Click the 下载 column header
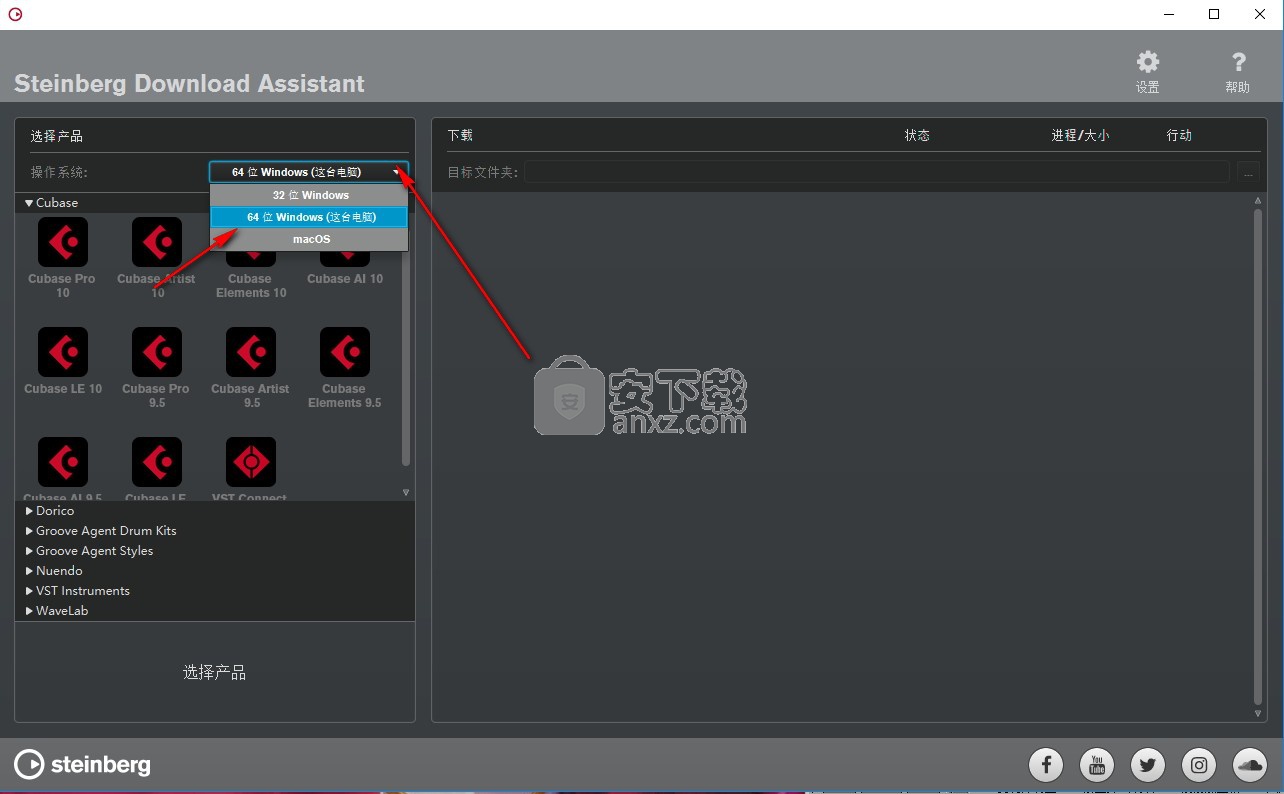 [460, 135]
